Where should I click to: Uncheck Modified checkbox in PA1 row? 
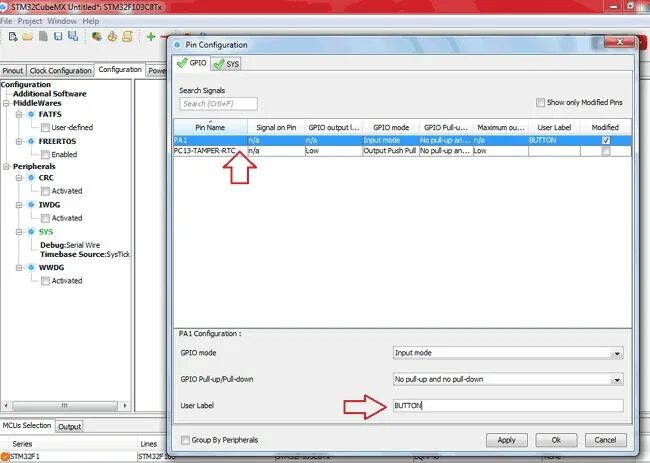[x=606, y=140]
